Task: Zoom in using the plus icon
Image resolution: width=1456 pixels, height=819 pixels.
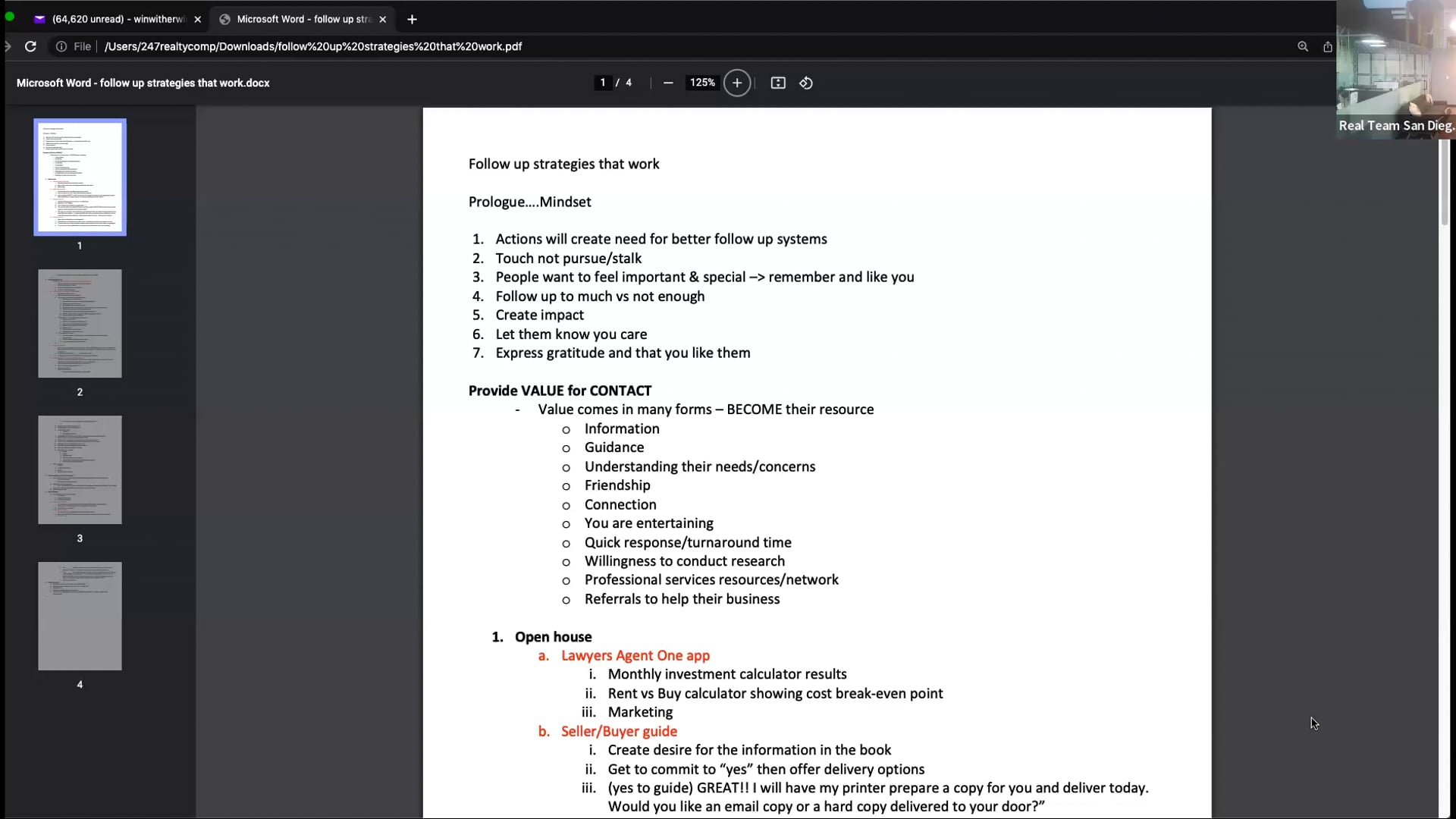Action: [736, 83]
